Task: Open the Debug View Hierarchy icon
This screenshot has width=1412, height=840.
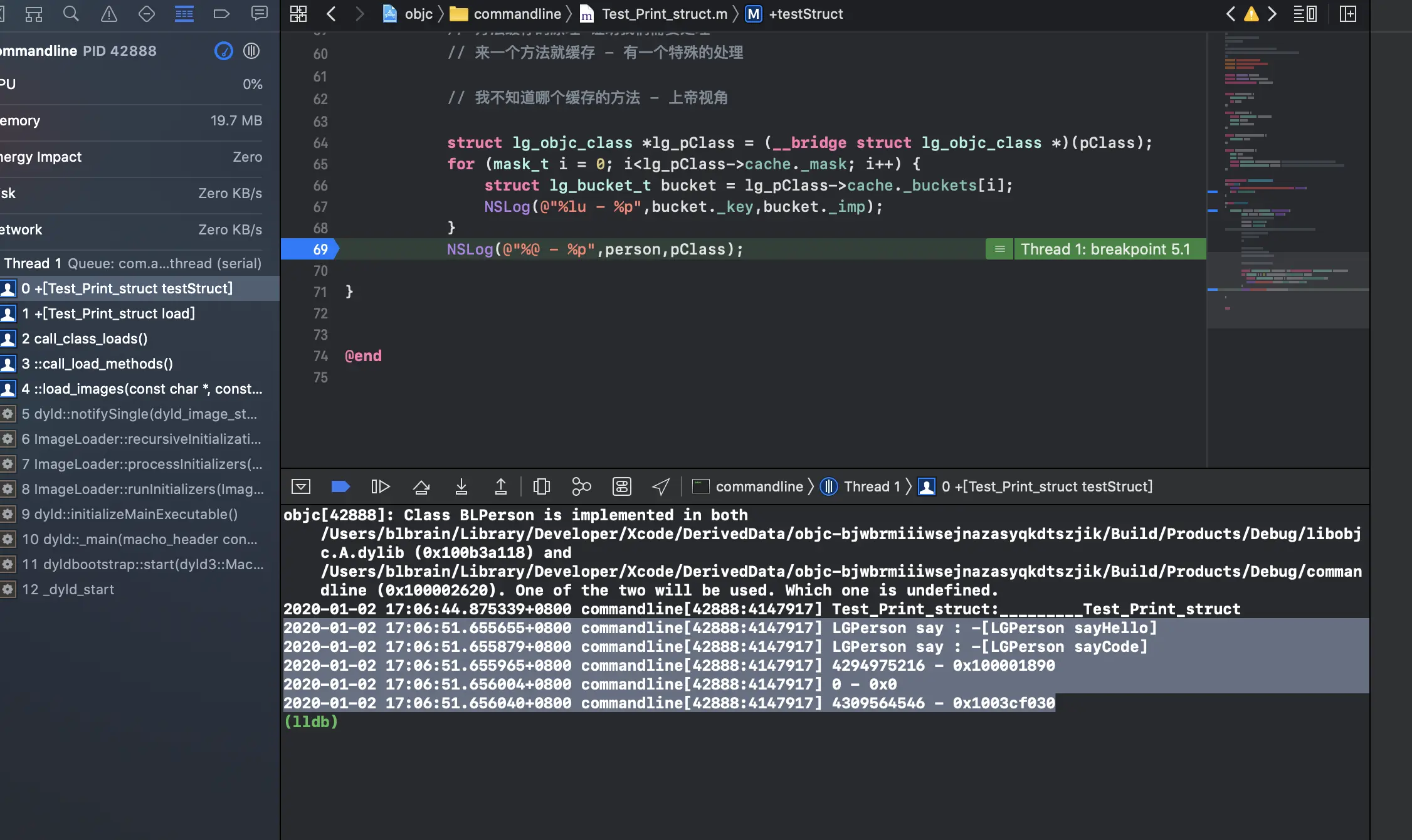Action: [x=541, y=486]
